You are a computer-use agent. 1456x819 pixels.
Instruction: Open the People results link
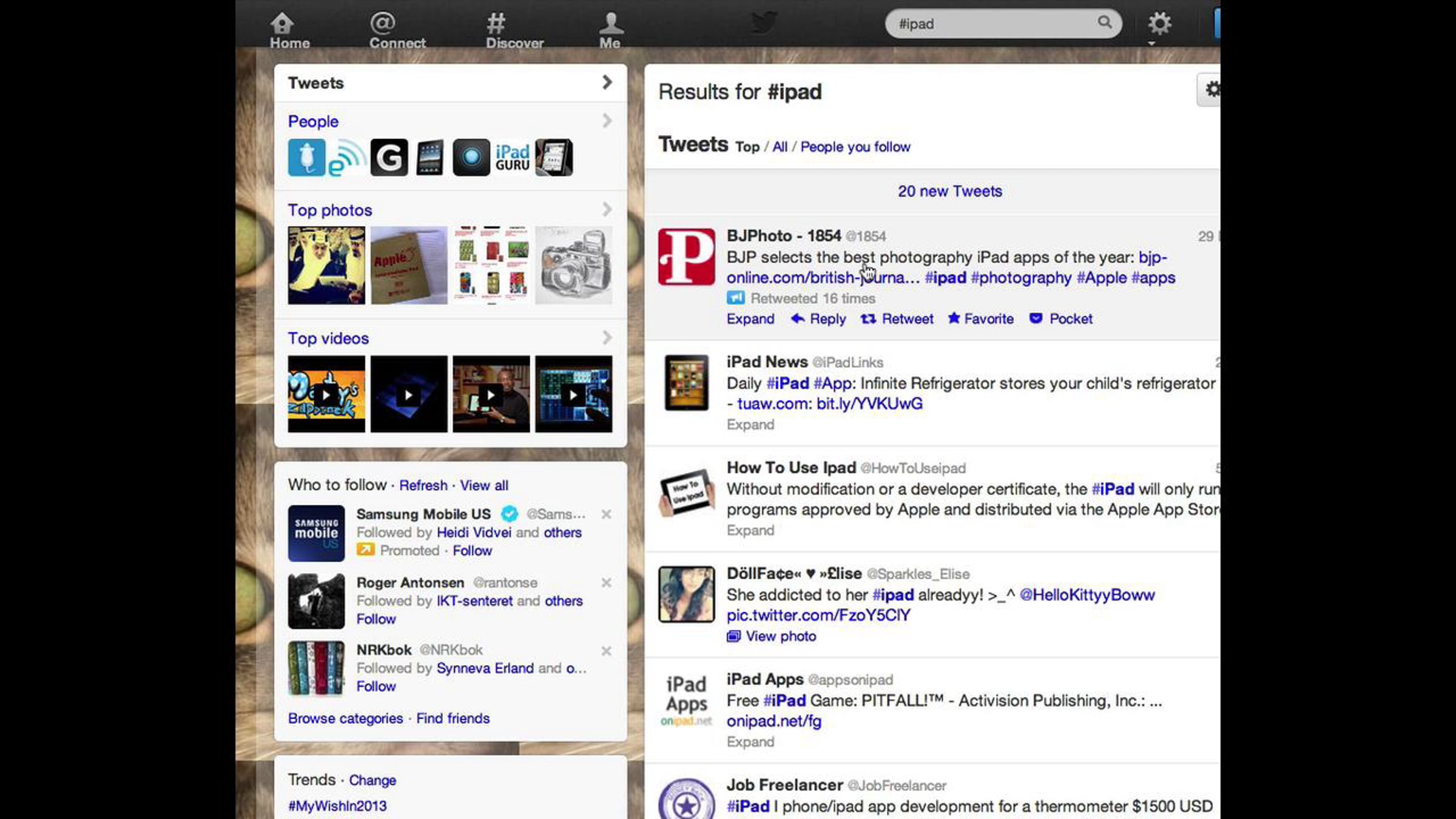point(313,121)
